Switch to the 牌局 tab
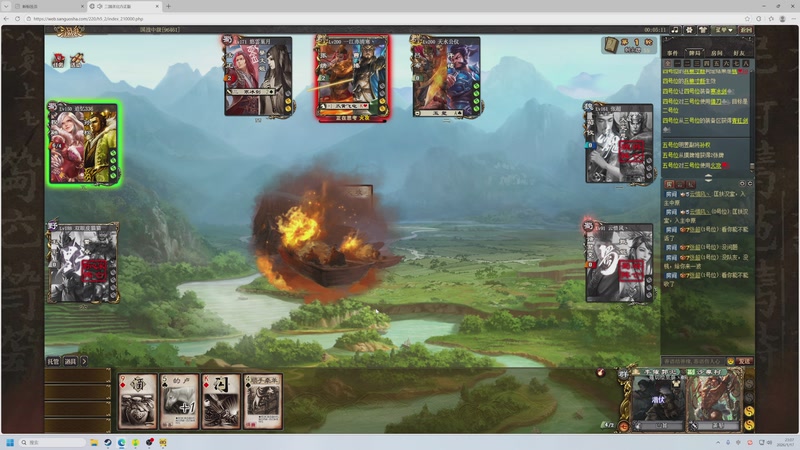This screenshot has width=800, height=450. tap(694, 53)
